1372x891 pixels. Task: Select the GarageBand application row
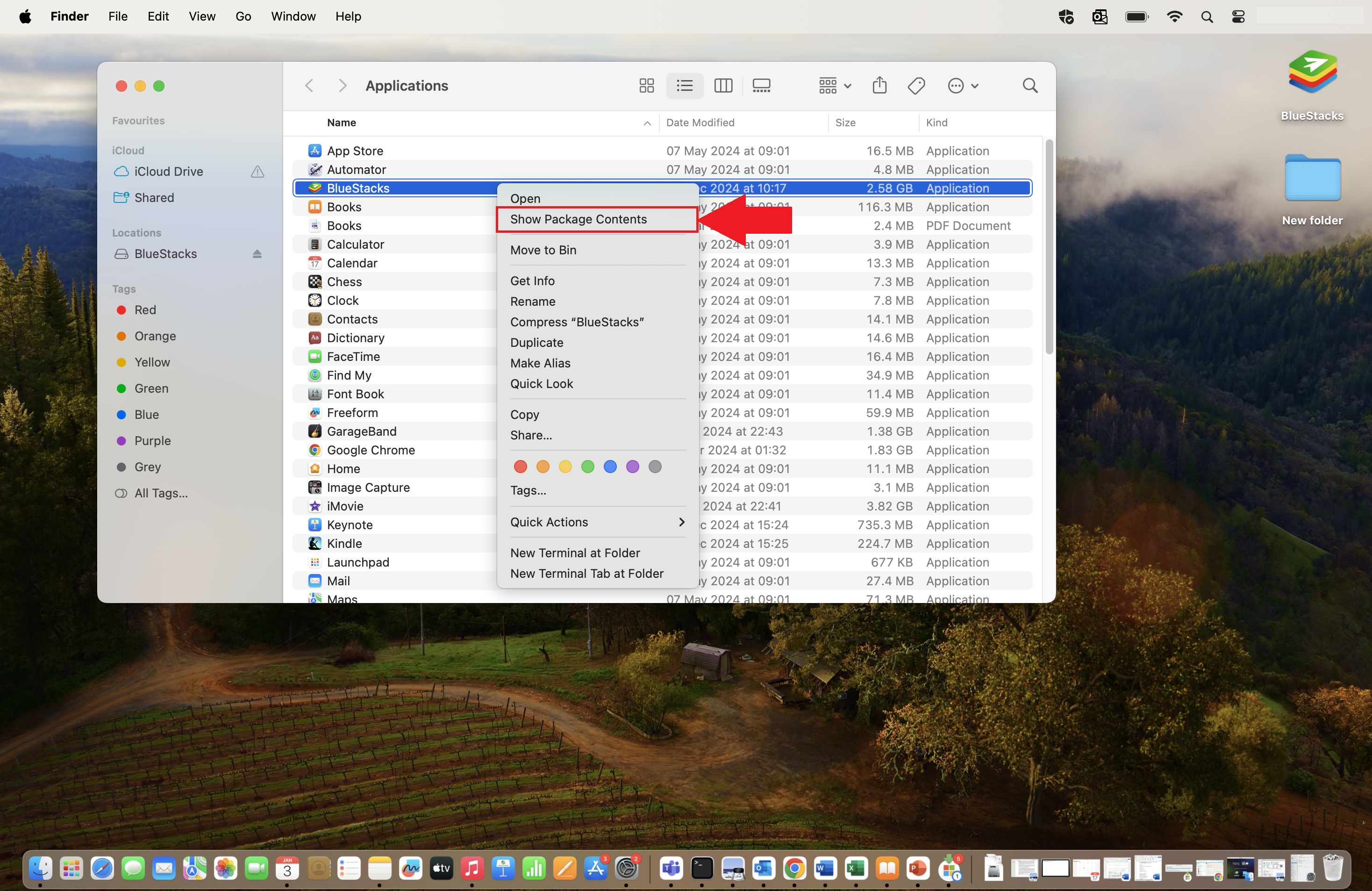point(662,431)
